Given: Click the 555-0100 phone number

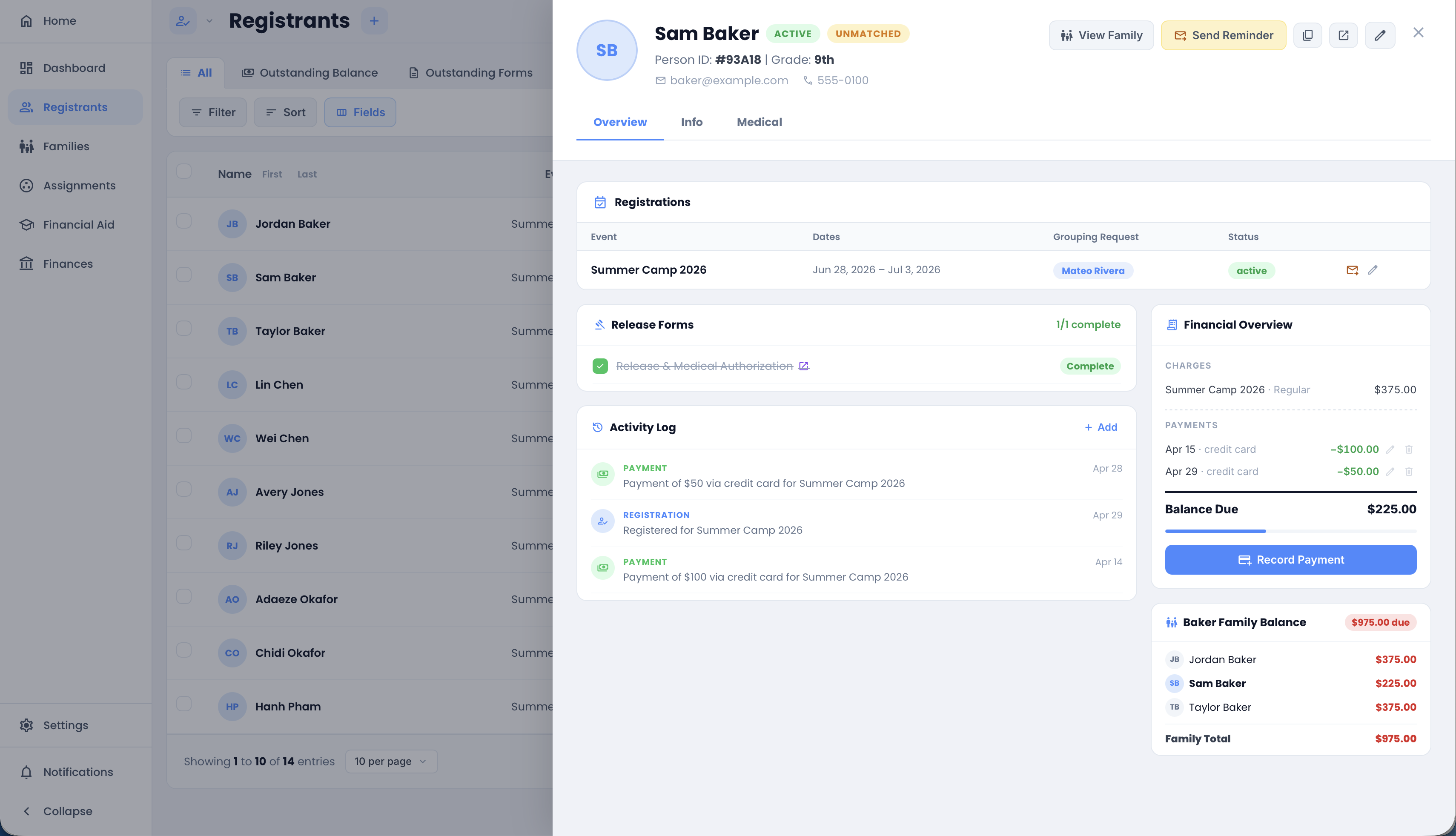Looking at the screenshot, I should coord(842,80).
